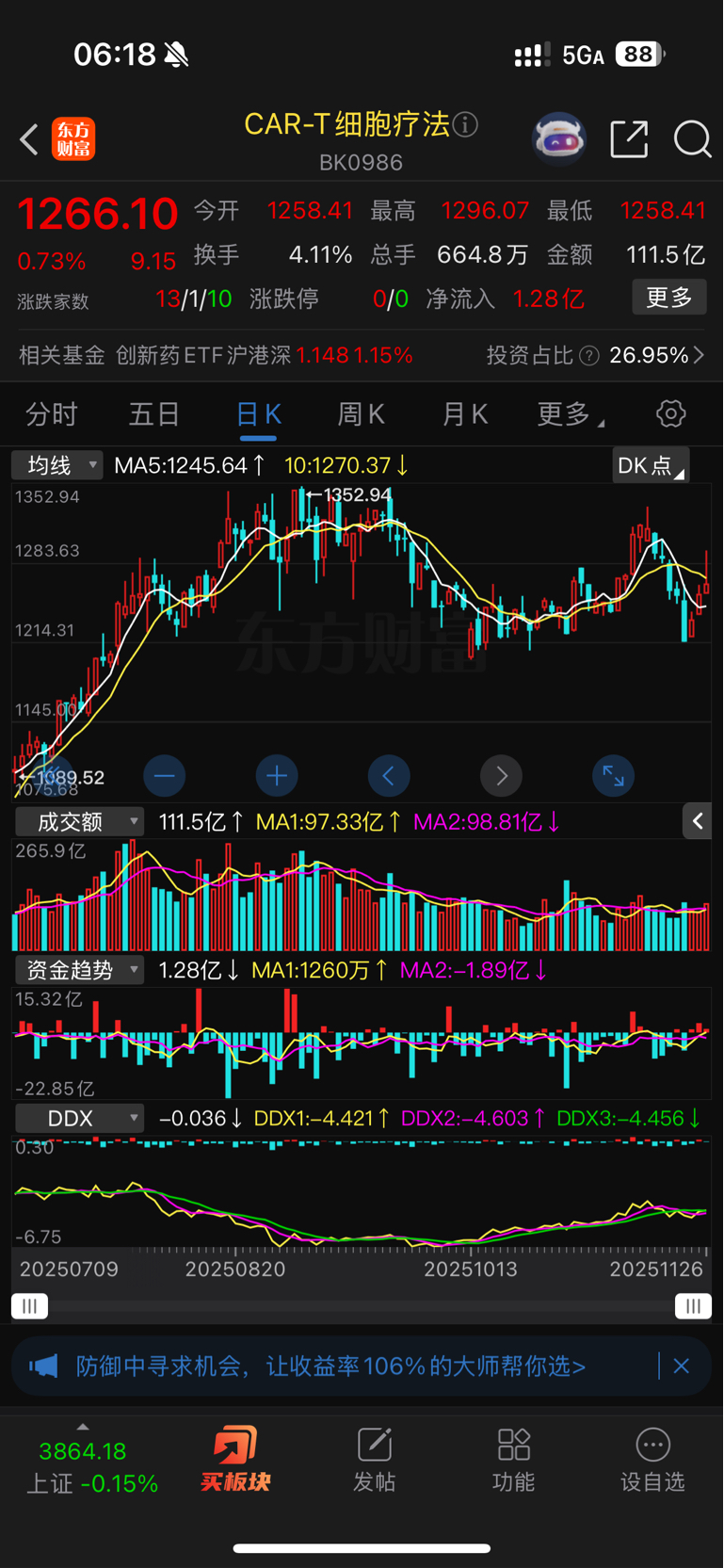This screenshot has height=1568, width=724.
Task: Tap the DDX2:-4.603 label
Action: point(473,1118)
